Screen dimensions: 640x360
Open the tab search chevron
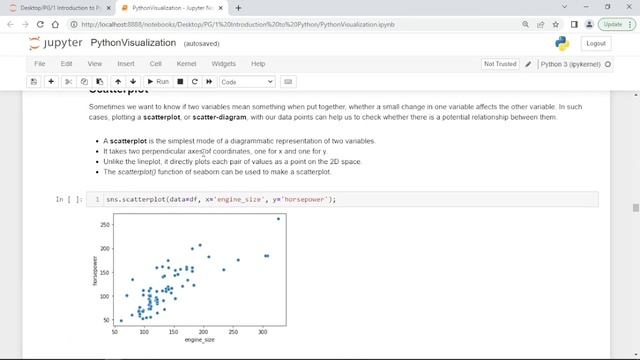pyautogui.click(x=564, y=7)
